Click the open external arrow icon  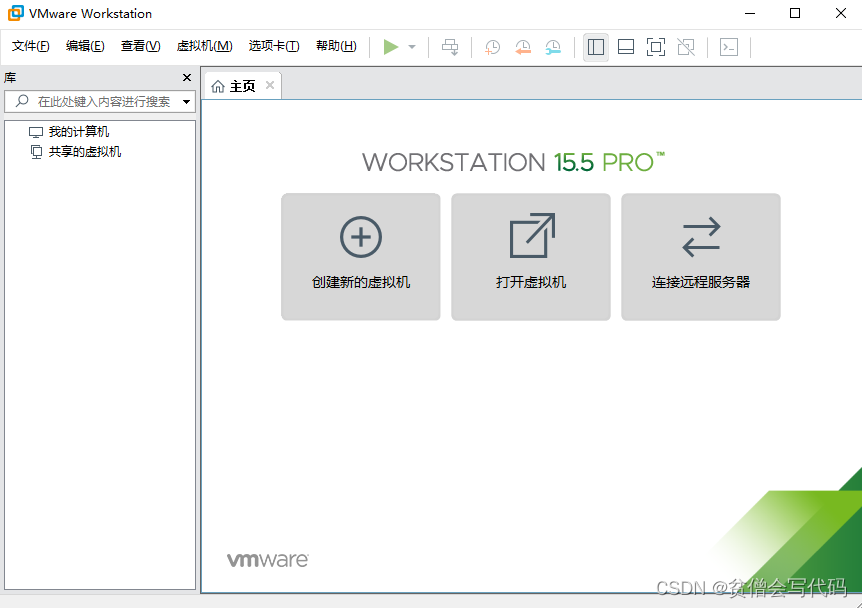[532, 236]
